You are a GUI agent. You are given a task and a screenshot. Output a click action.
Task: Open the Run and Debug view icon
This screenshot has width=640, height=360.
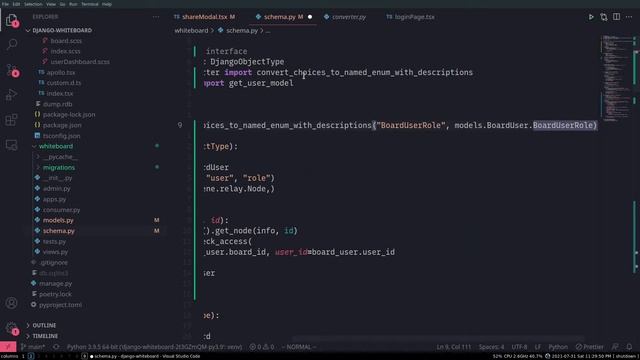[11, 95]
